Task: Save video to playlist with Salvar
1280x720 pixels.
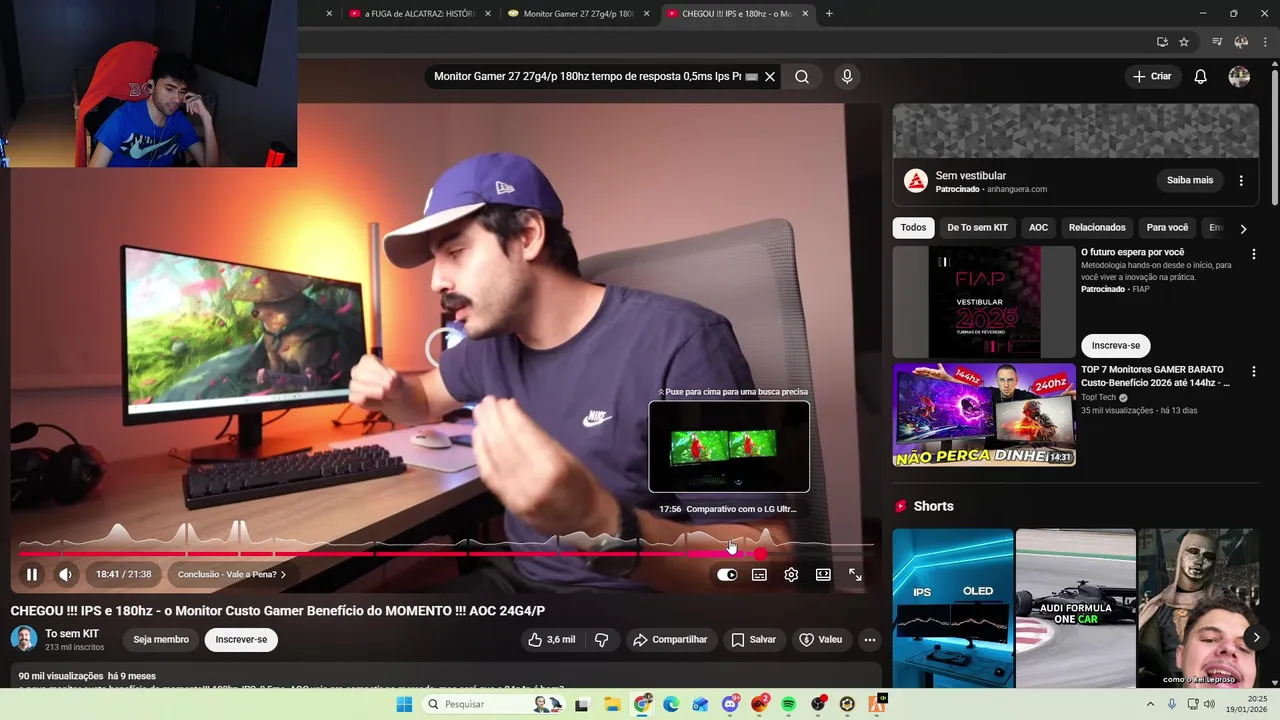Action: click(753, 640)
